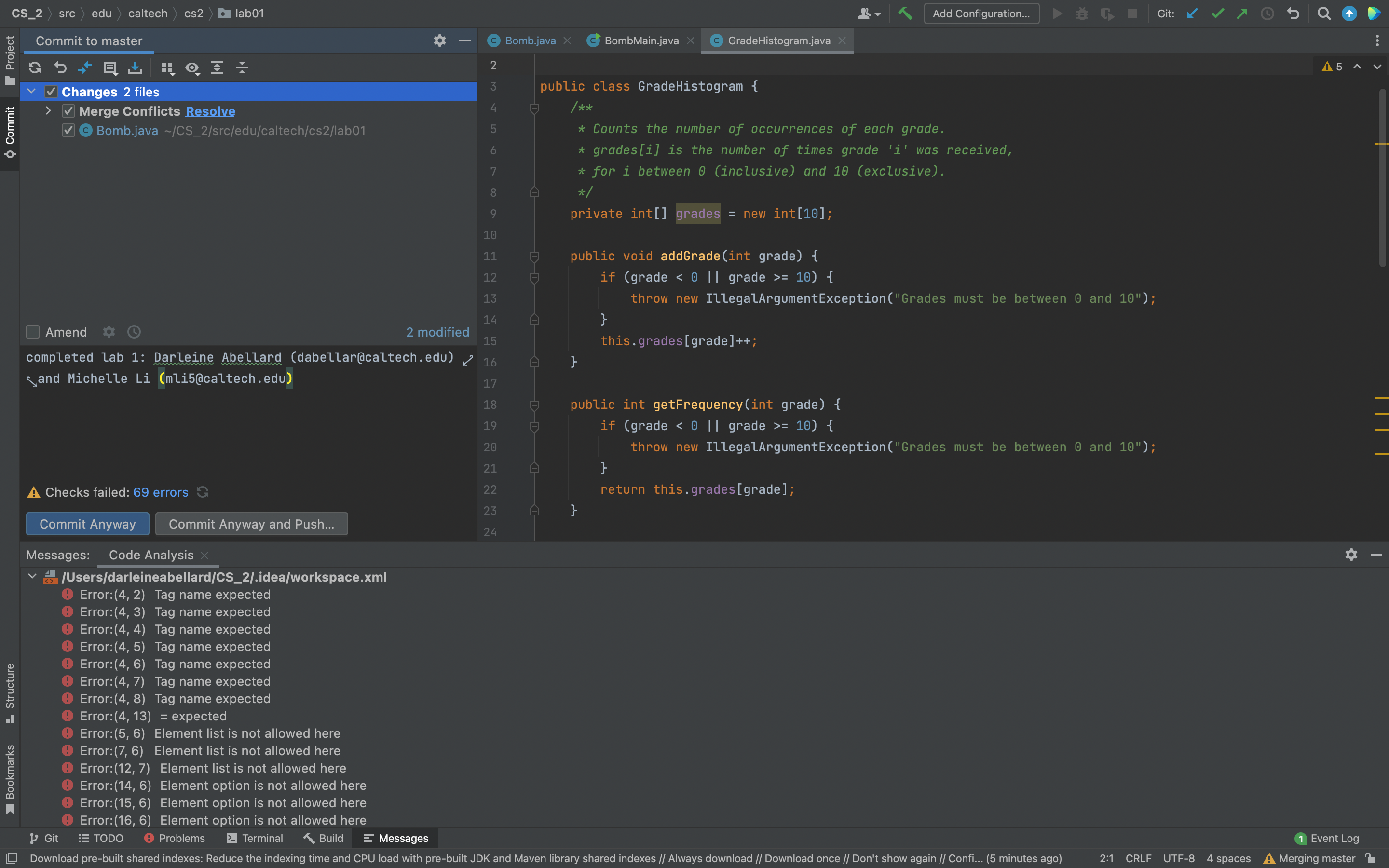Collapse the workspace.xml error list

pos(32,576)
